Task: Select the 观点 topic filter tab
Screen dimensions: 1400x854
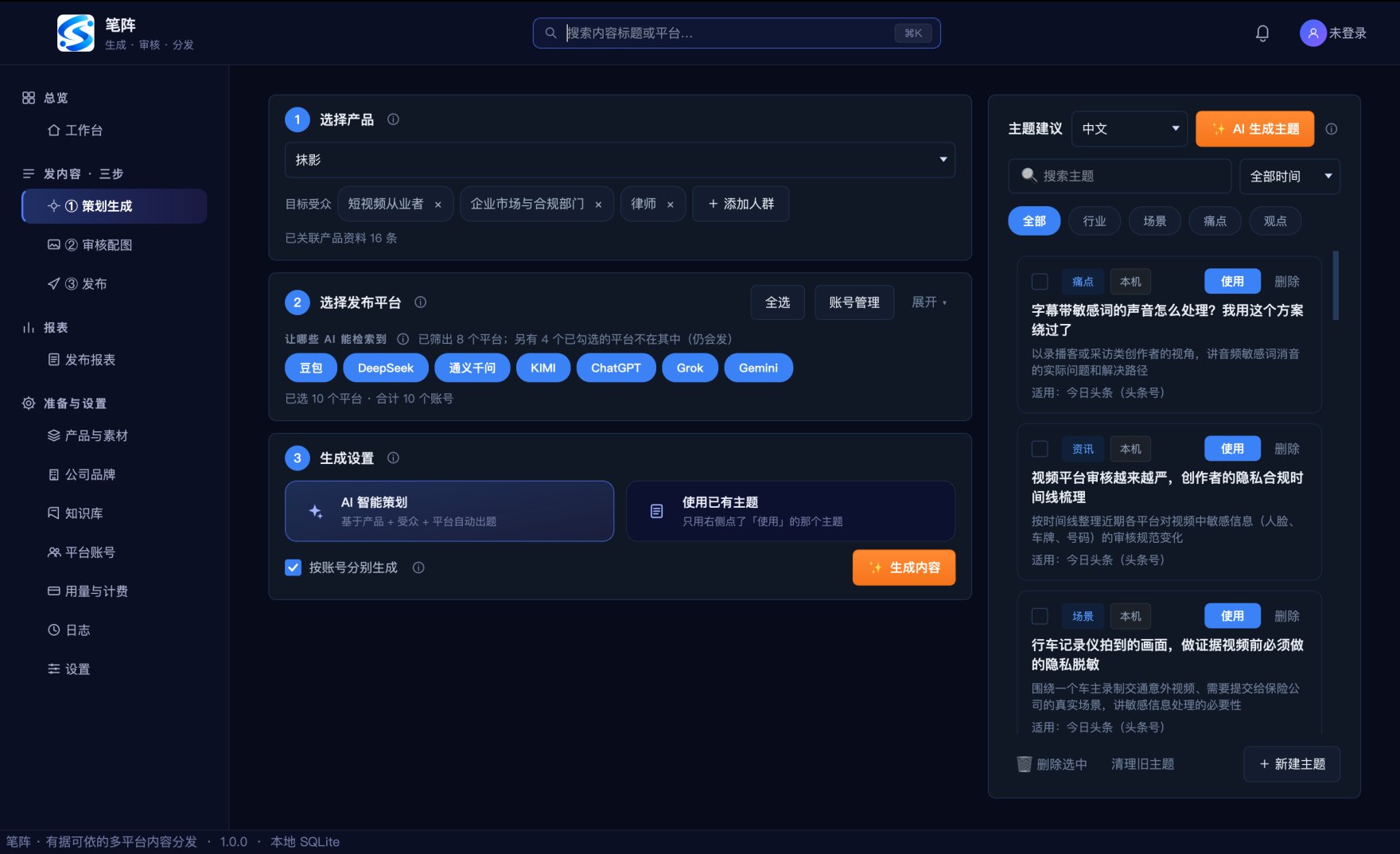Action: [x=1275, y=221]
